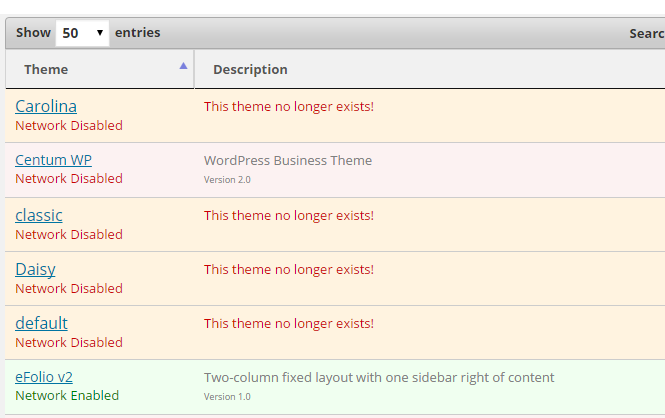This screenshot has width=665, height=418.
Task: Select the Daisy theme link
Action: (35, 269)
